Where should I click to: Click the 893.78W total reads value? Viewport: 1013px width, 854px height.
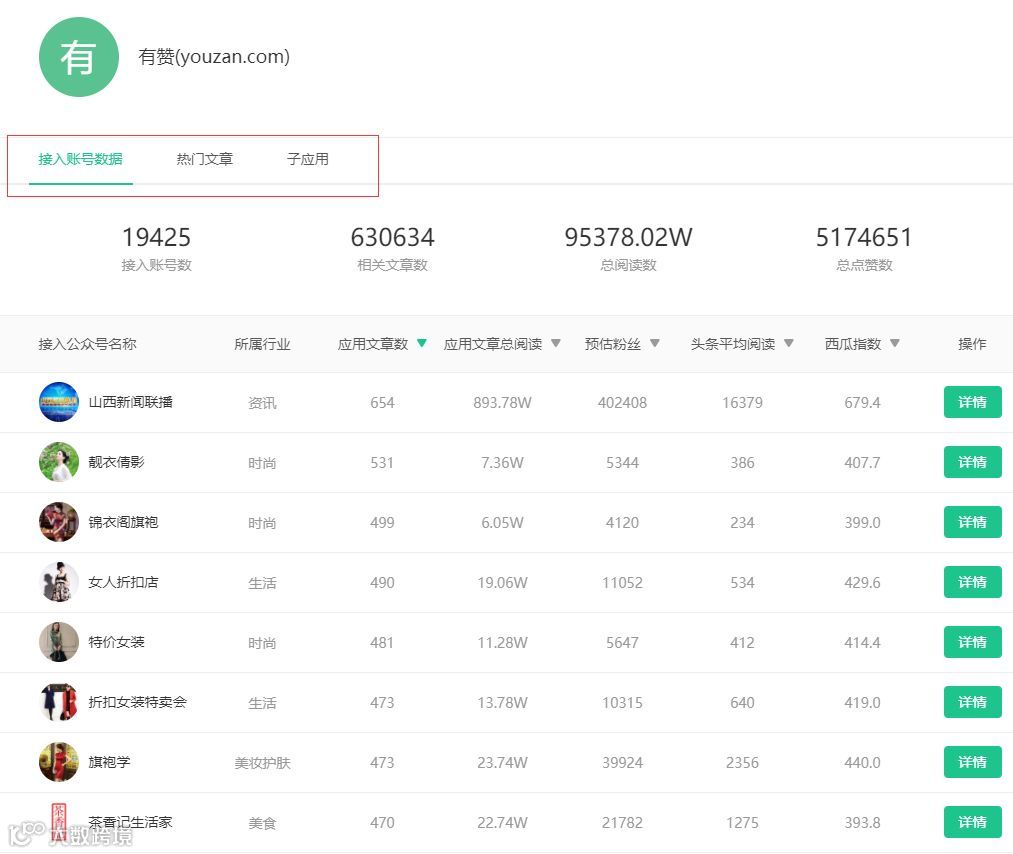(502, 403)
